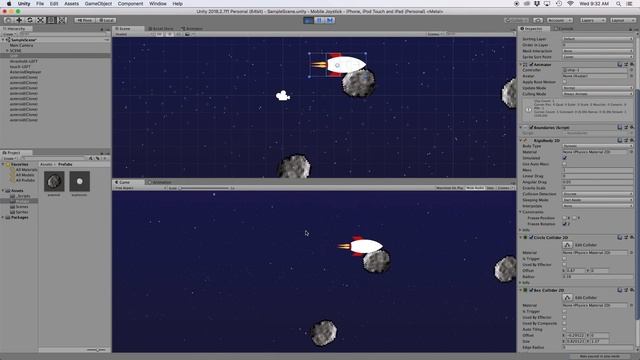Open the Window menu
640x360 pixels.
click(158, 4)
